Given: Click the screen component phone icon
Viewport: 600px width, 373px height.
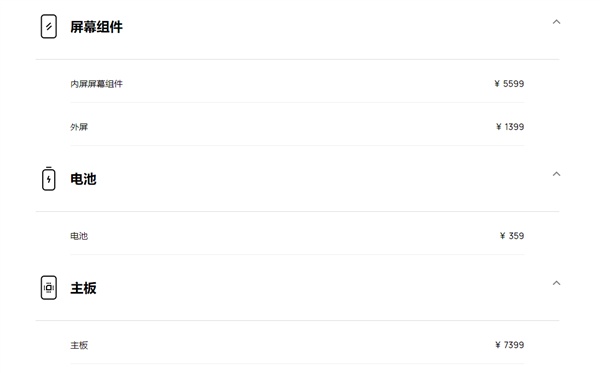Looking at the screenshot, I should [49, 26].
